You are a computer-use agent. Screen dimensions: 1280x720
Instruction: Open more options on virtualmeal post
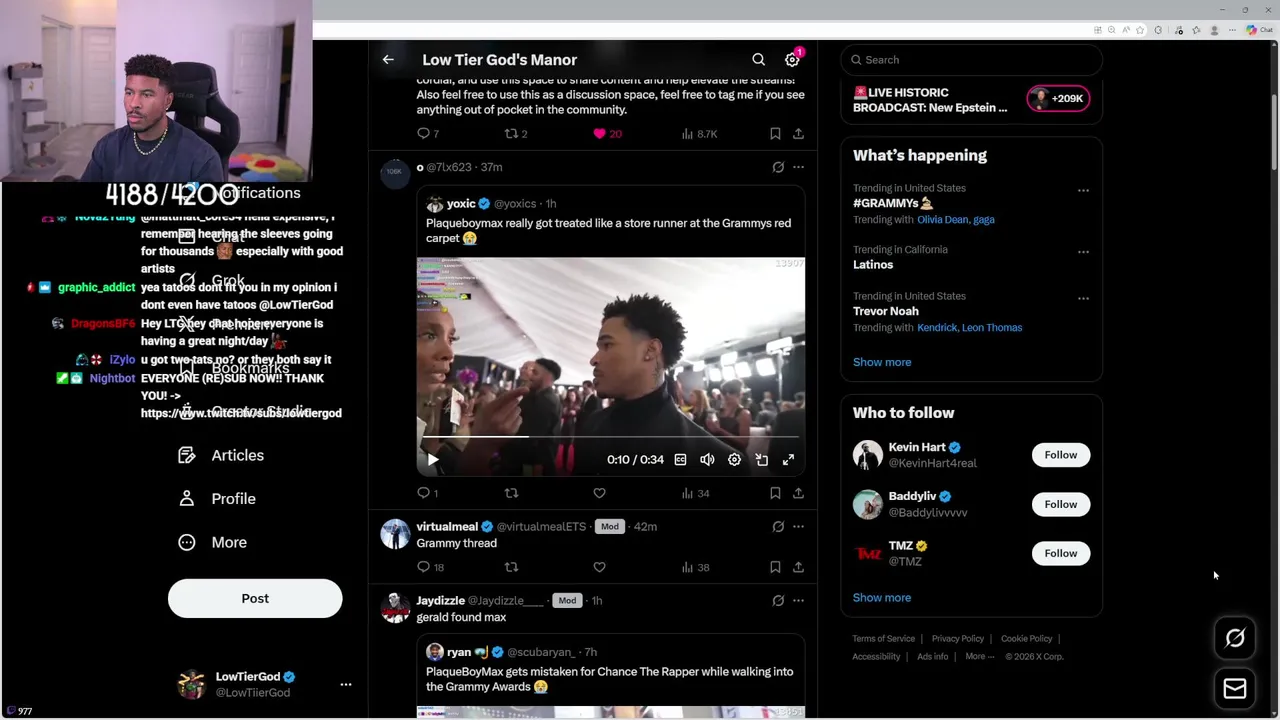point(798,526)
